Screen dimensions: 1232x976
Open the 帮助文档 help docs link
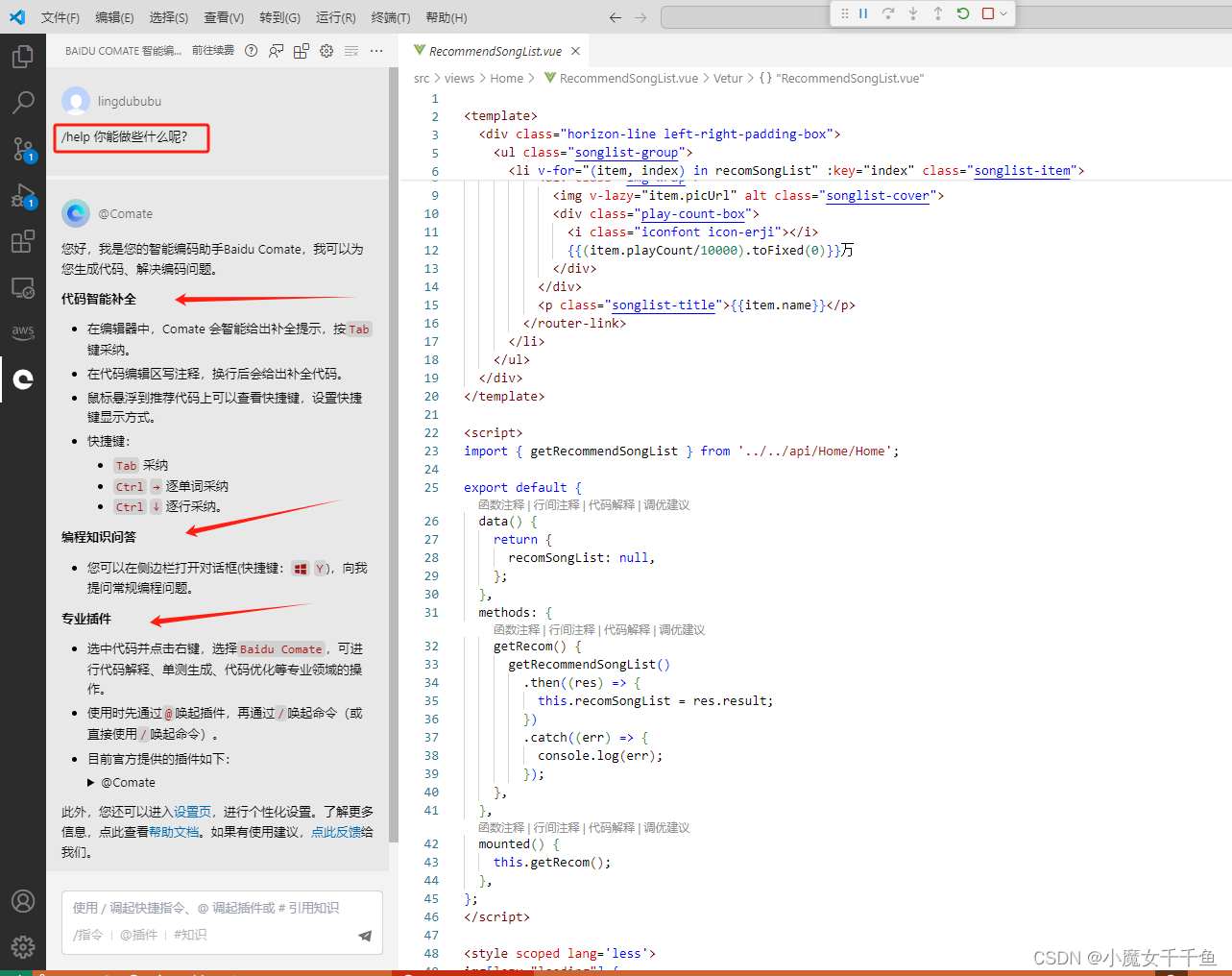click(x=174, y=832)
